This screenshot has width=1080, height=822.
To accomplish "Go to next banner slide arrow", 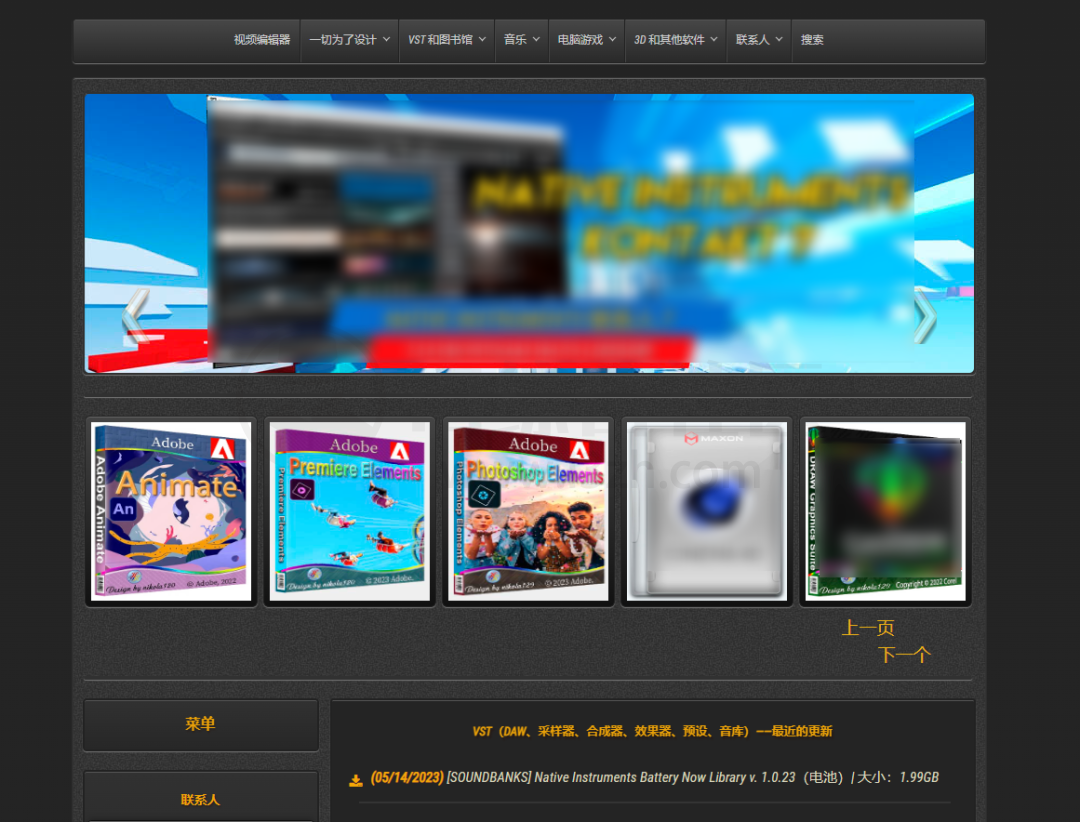I will (x=924, y=316).
